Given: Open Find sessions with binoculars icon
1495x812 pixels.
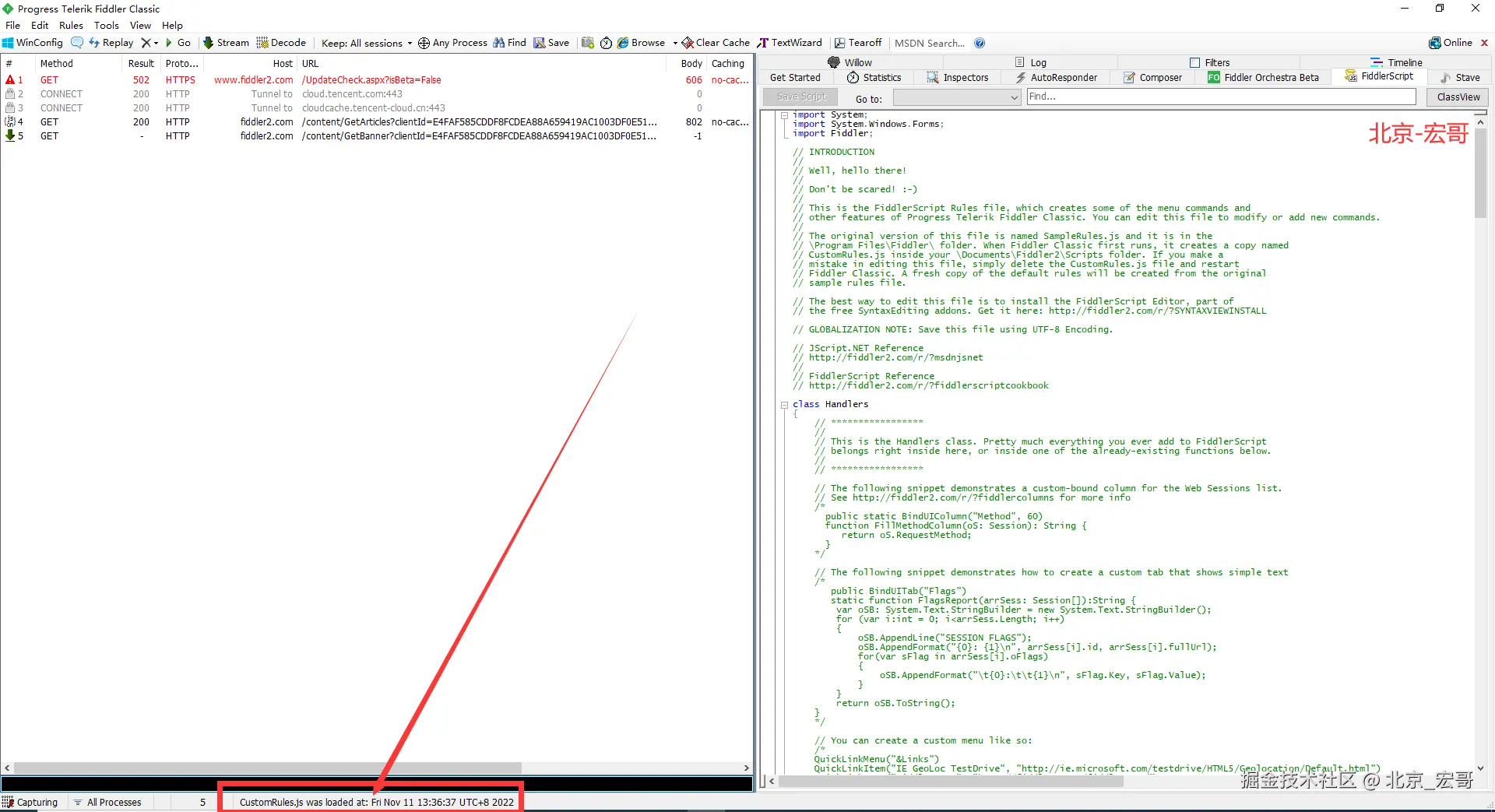Looking at the screenshot, I should [x=509, y=43].
